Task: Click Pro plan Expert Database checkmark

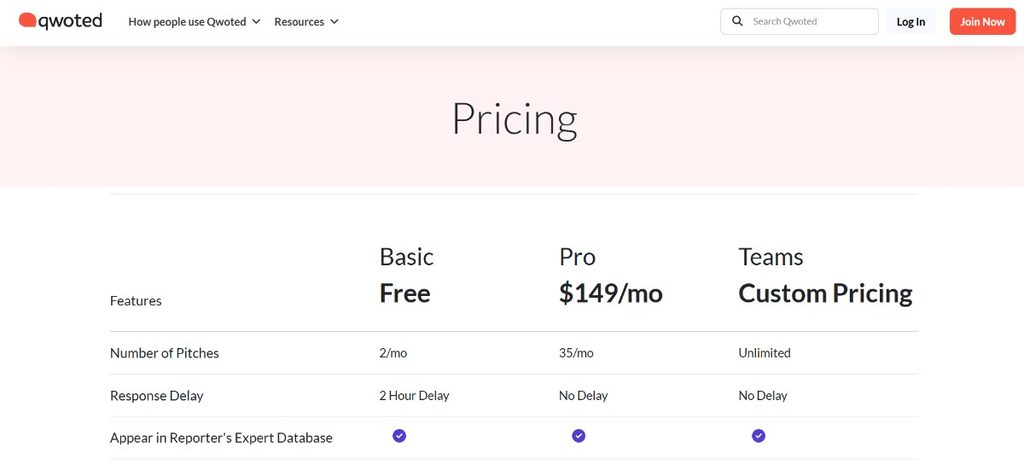Action: pos(579,436)
